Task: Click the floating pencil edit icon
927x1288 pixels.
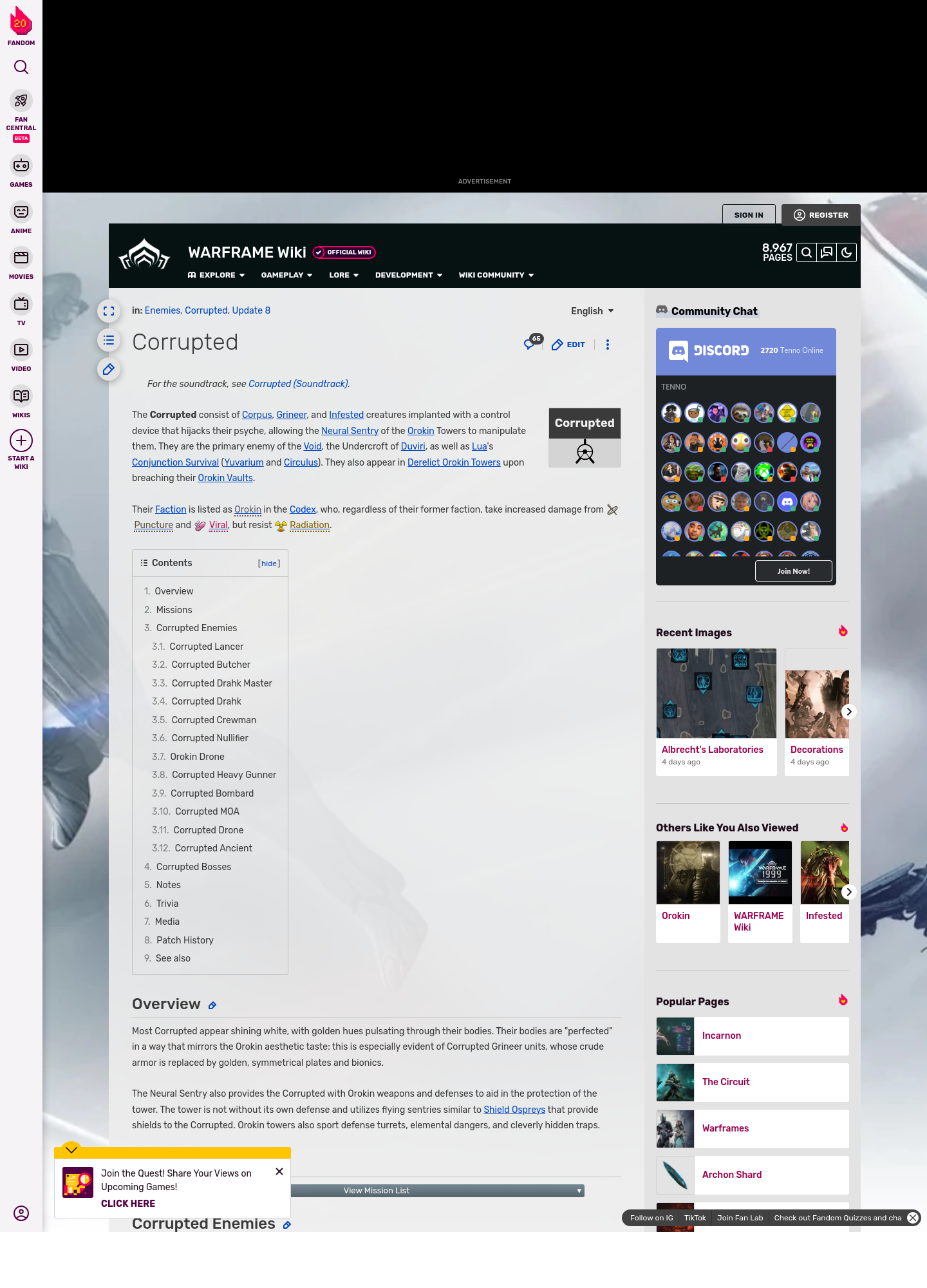Action: [x=109, y=369]
